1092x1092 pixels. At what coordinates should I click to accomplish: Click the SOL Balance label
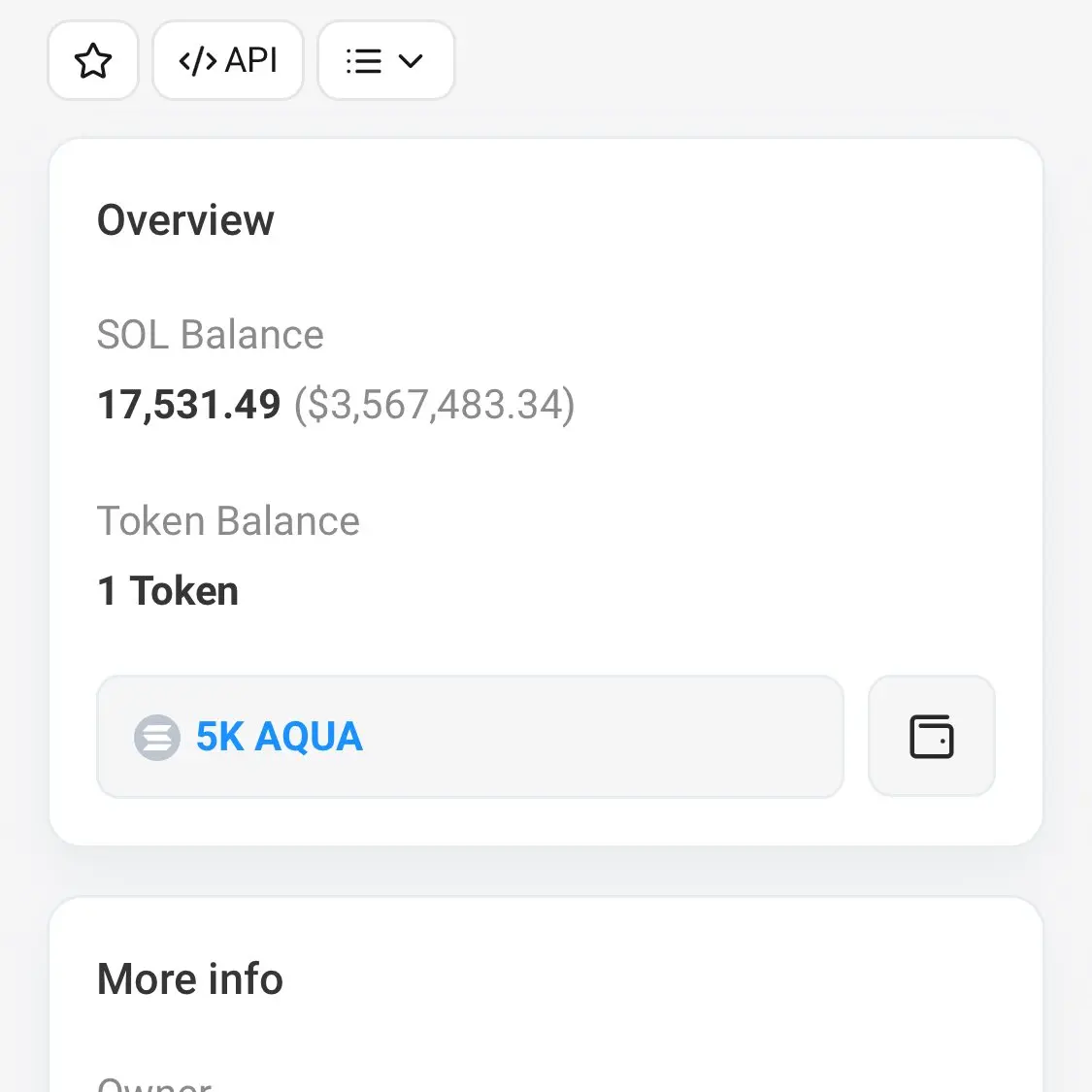211,334
